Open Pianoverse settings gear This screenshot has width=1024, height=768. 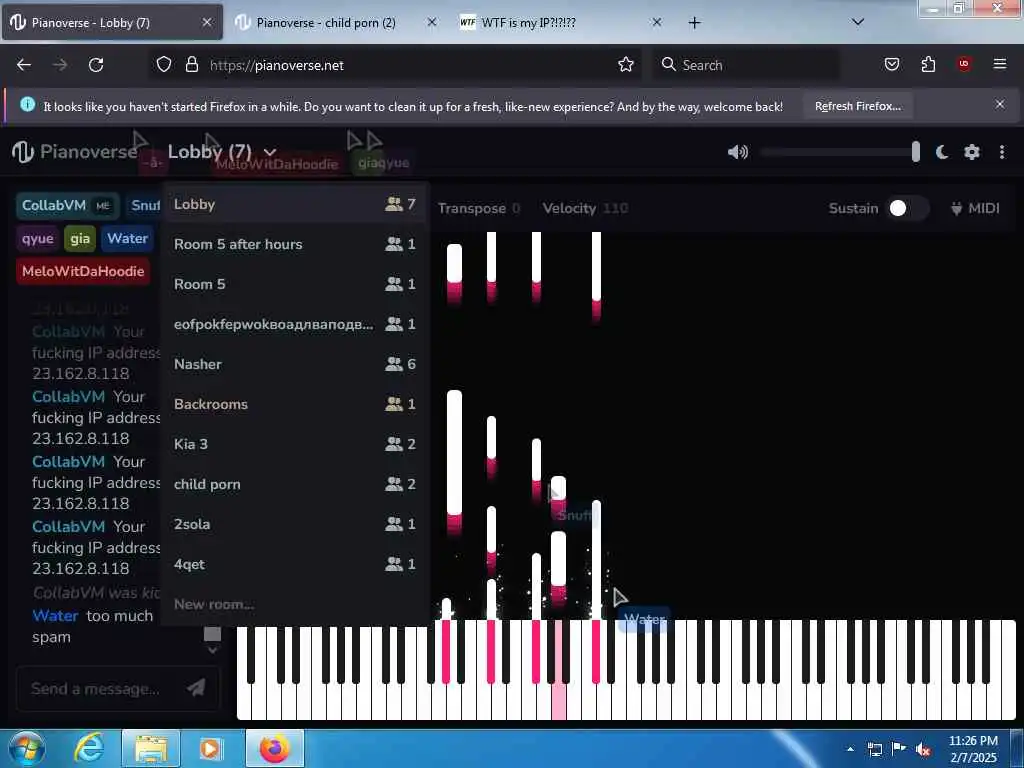(972, 152)
